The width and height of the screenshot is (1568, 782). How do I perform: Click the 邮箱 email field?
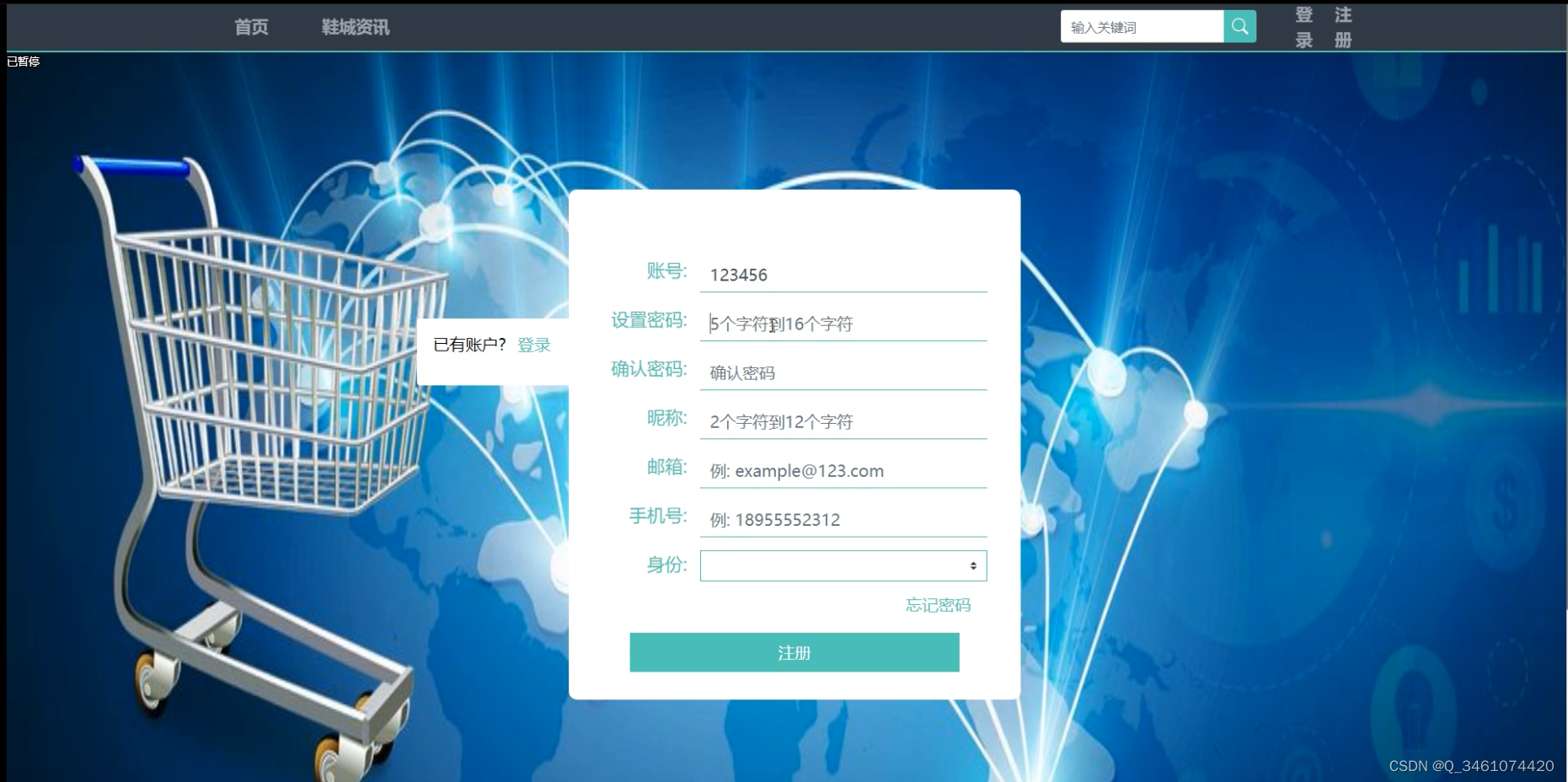843,470
